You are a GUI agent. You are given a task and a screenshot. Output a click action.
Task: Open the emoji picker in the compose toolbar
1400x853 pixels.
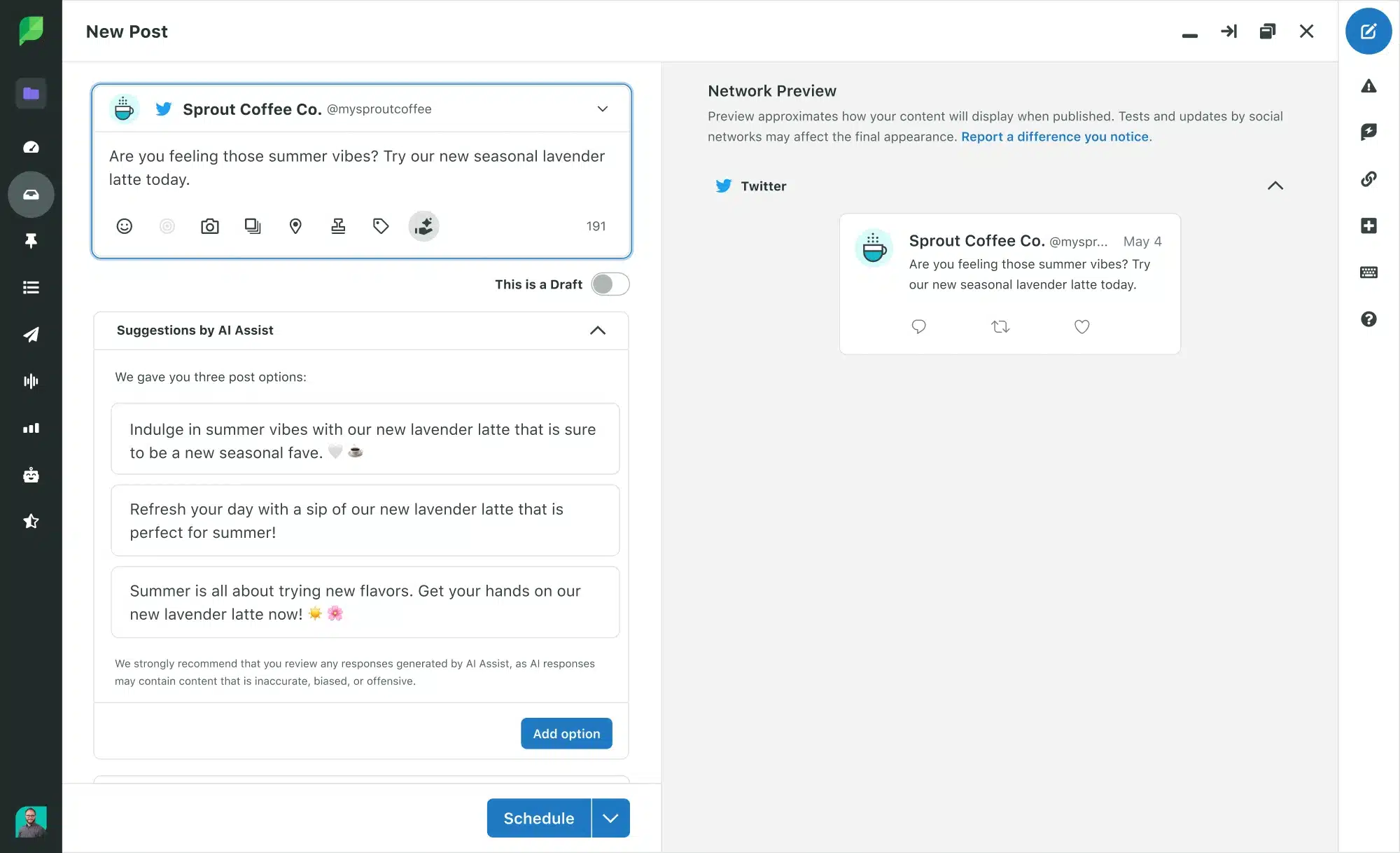[125, 226]
